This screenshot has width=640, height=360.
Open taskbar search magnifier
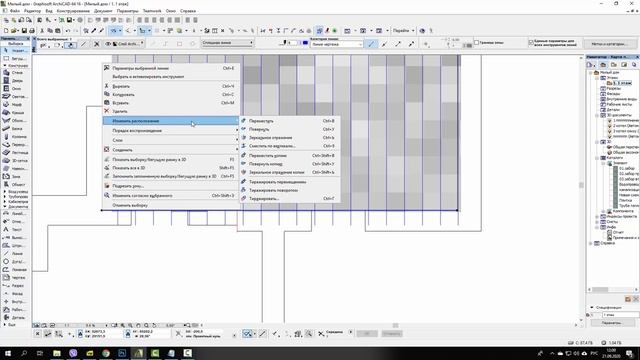(24, 353)
